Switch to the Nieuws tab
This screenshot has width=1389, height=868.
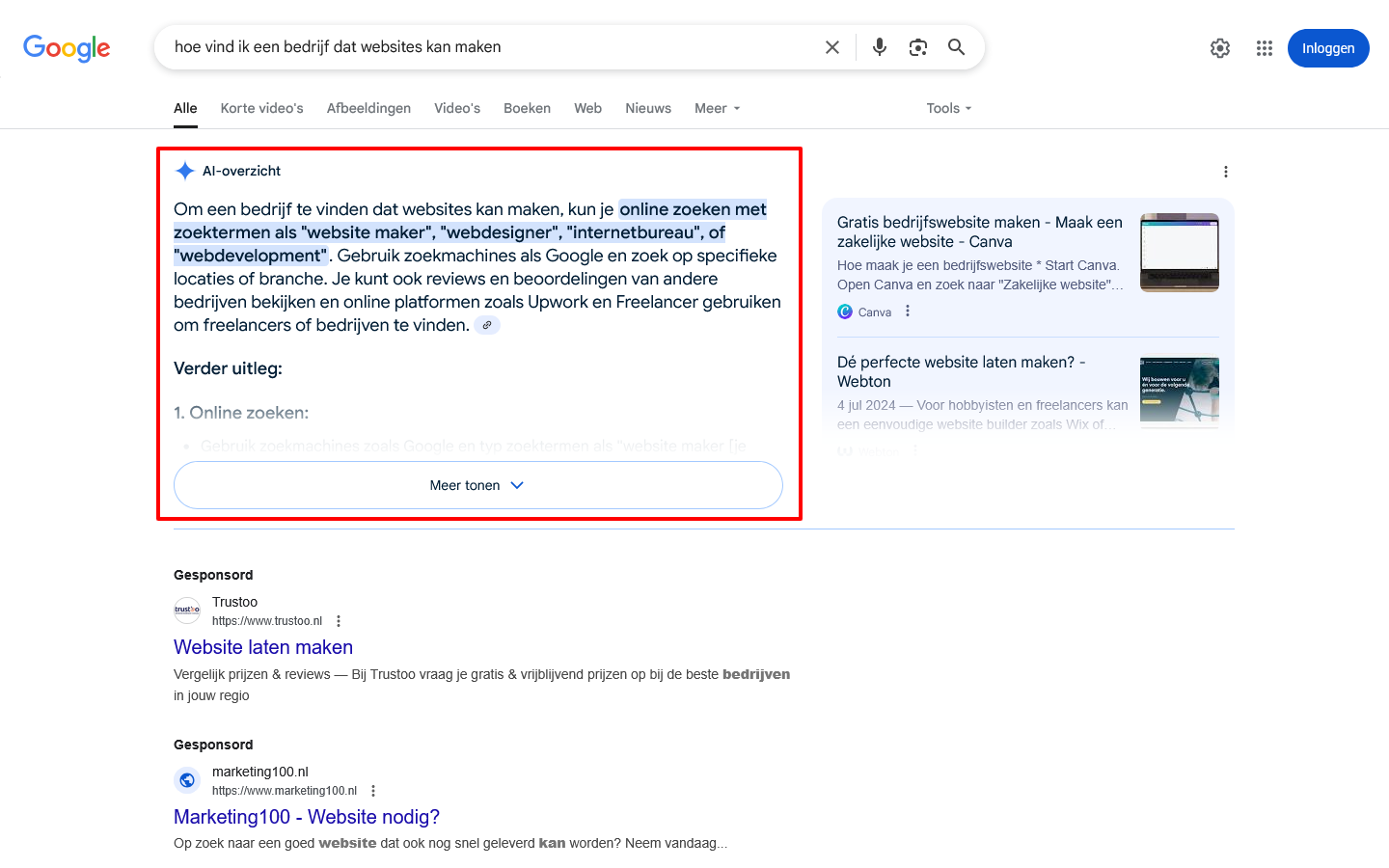[x=648, y=108]
